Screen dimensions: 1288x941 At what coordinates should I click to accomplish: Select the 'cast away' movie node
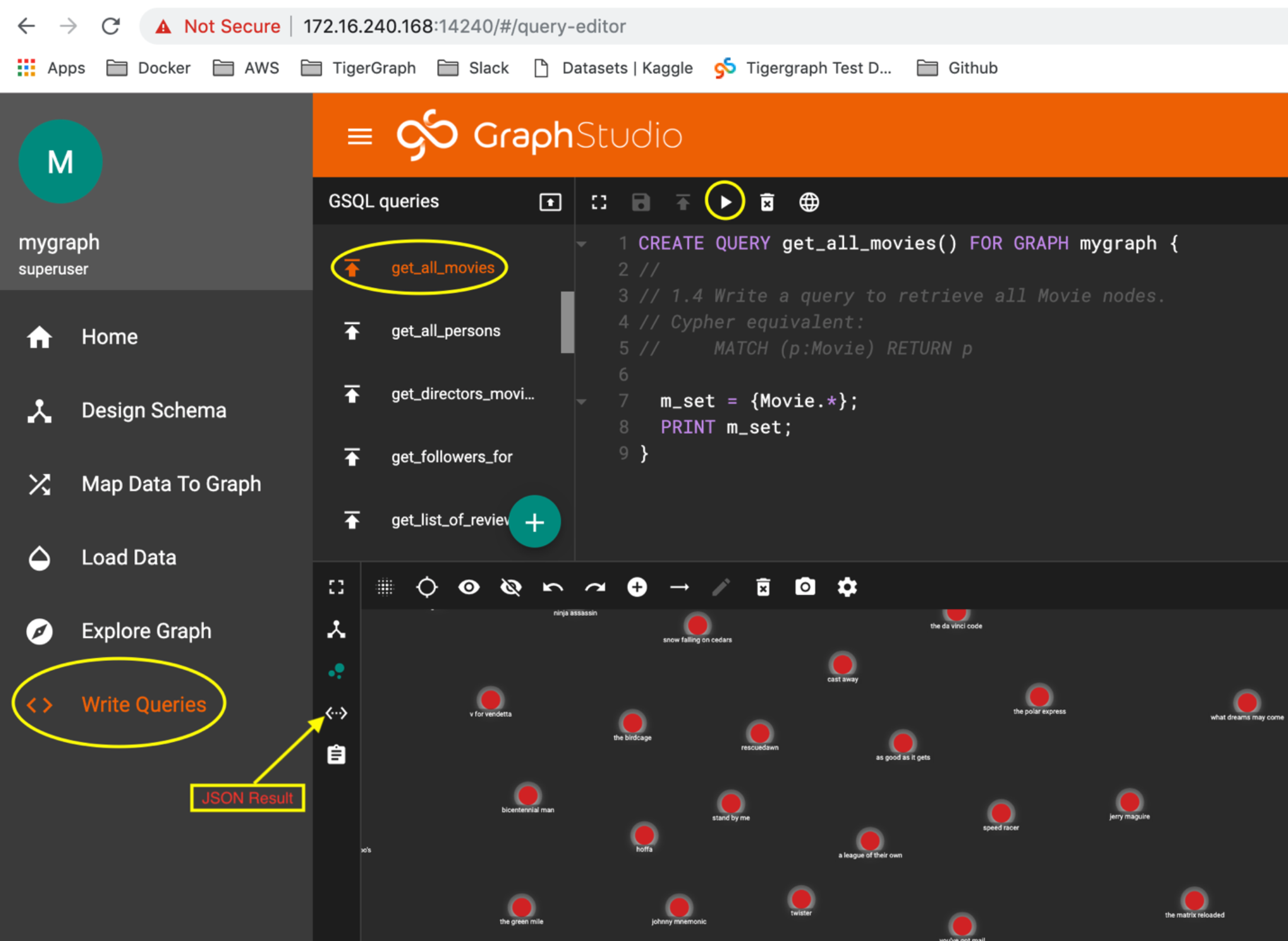tap(842, 664)
